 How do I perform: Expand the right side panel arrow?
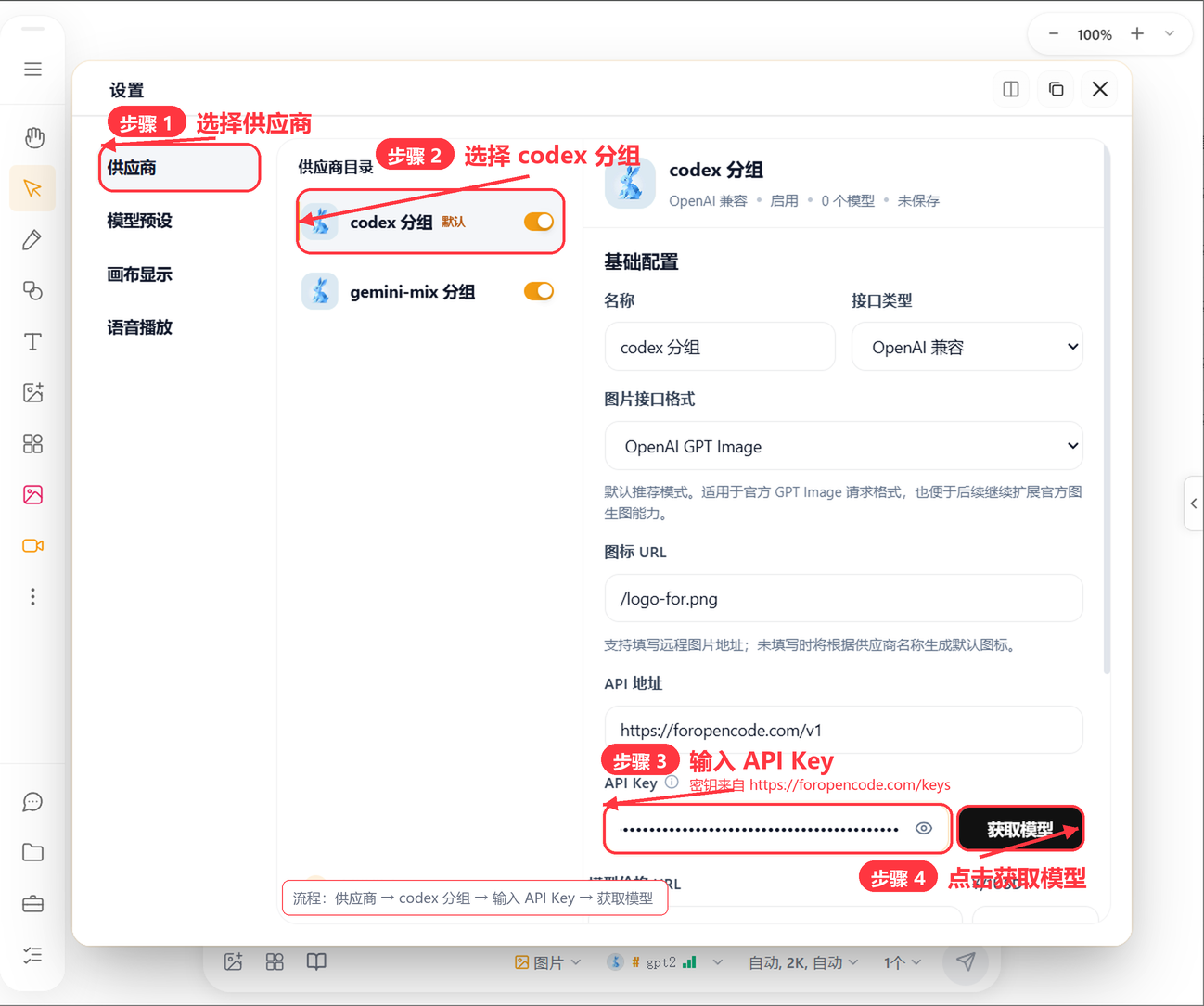(1194, 503)
